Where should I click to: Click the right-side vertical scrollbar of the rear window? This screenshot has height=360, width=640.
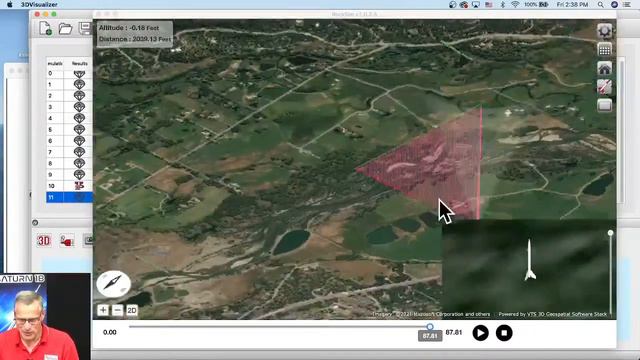pos(622,131)
